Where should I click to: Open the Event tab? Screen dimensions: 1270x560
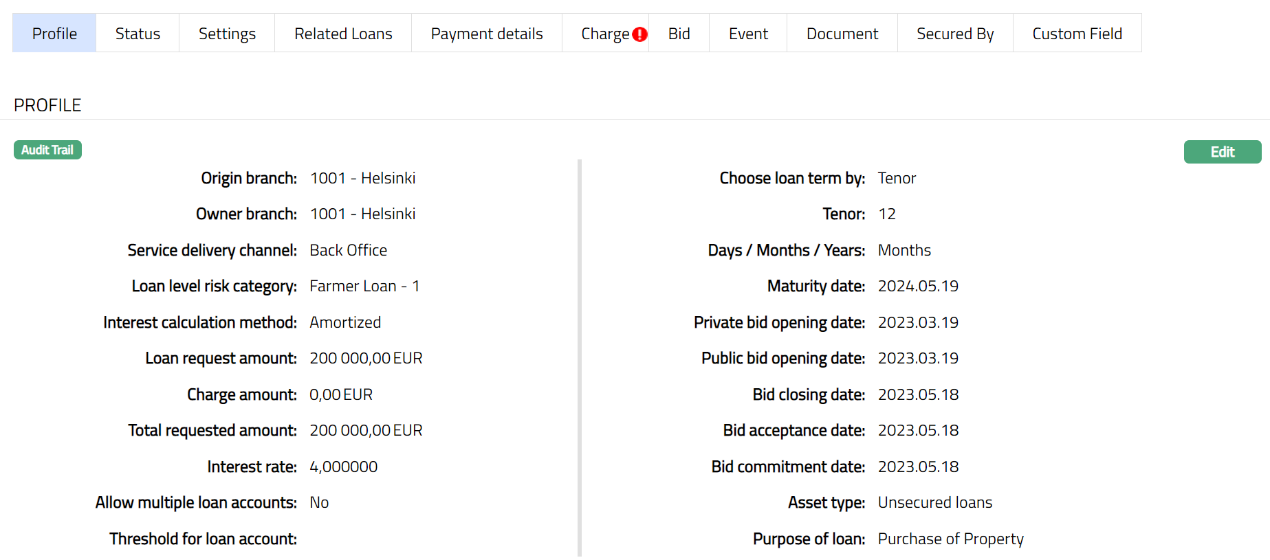click(x=748, y=33)
